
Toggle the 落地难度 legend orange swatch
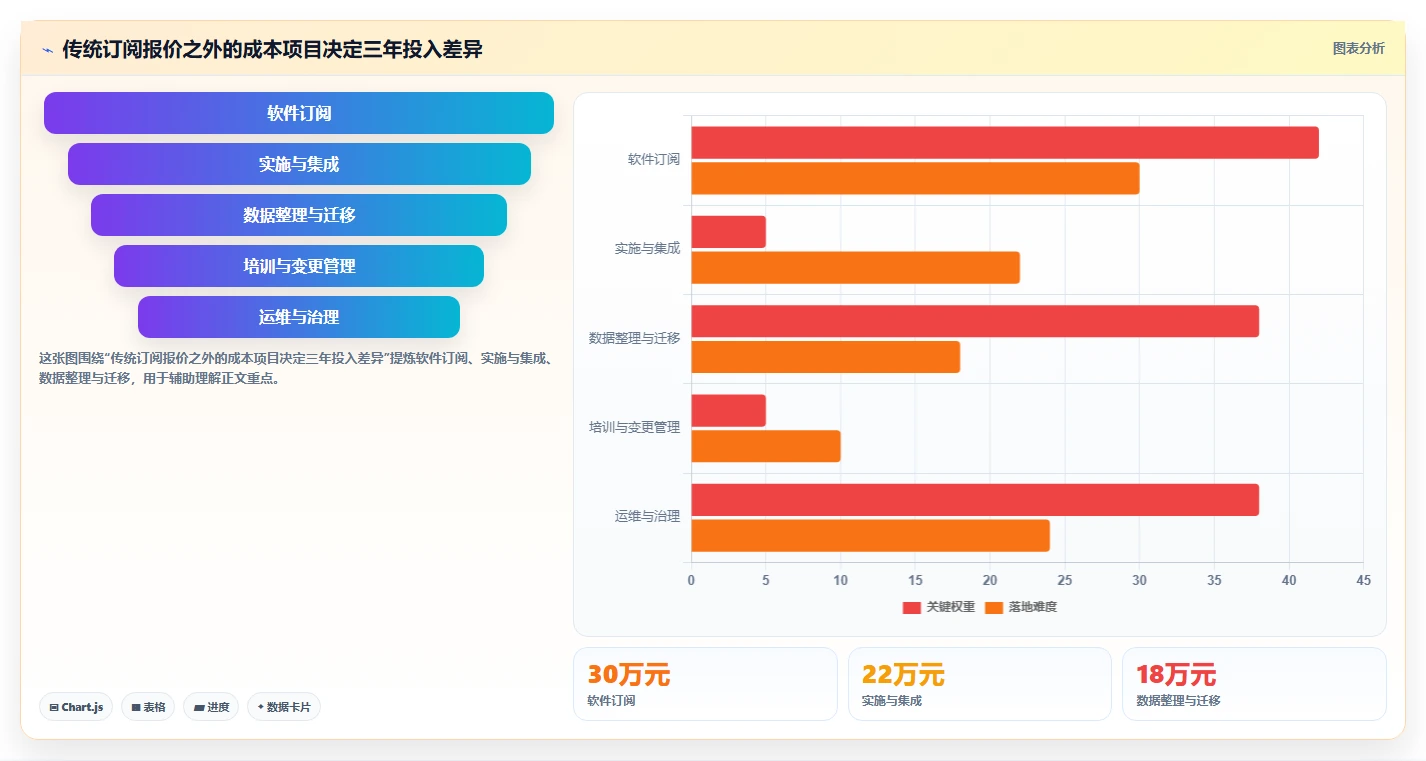pos(993,607)
